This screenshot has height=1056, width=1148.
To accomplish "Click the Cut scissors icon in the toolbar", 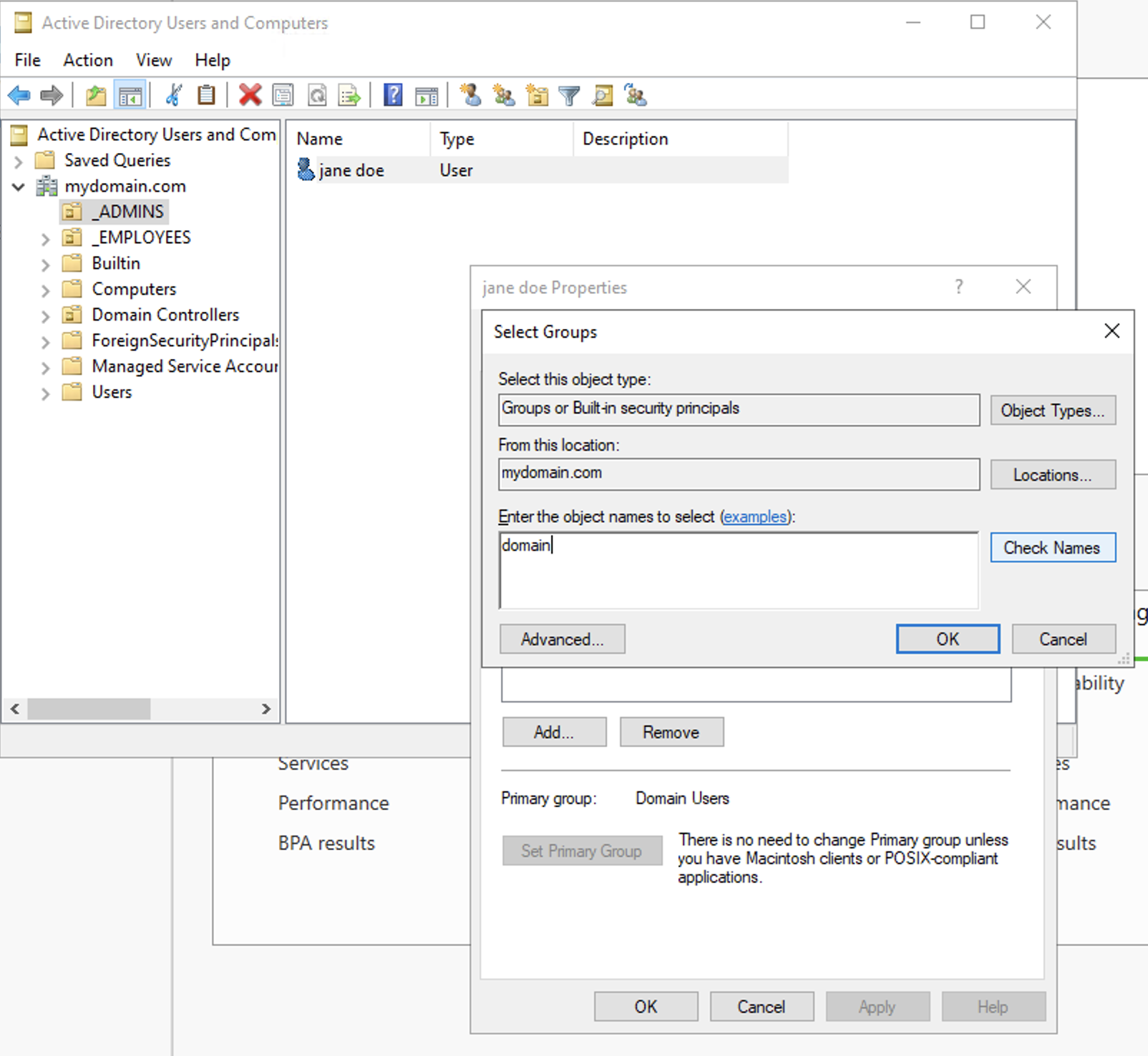I will click(x=173, y=95).
